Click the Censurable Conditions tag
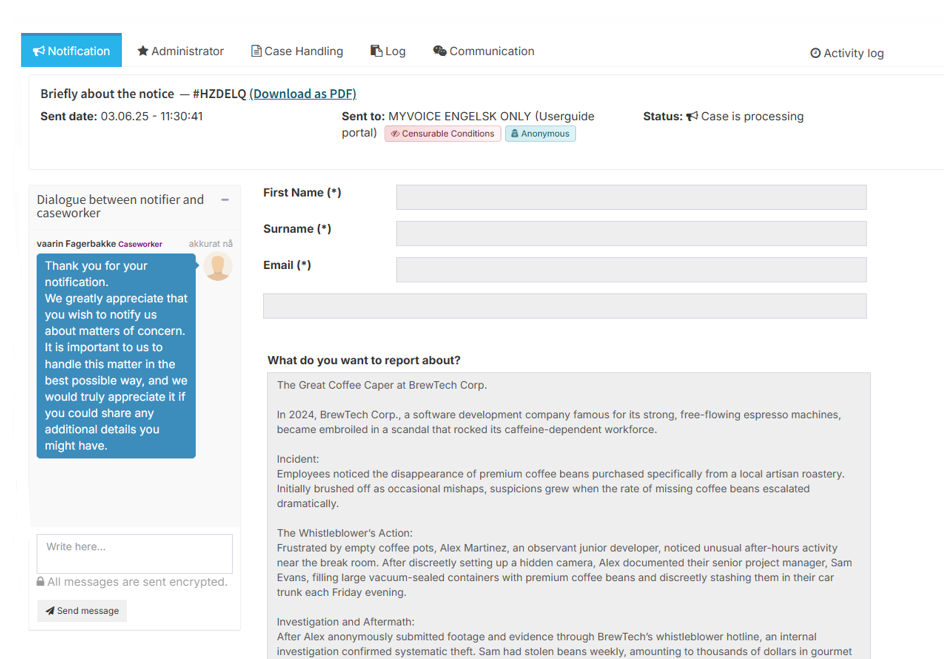This screenshot has width=944, height=659. click(x=442, y=134)
